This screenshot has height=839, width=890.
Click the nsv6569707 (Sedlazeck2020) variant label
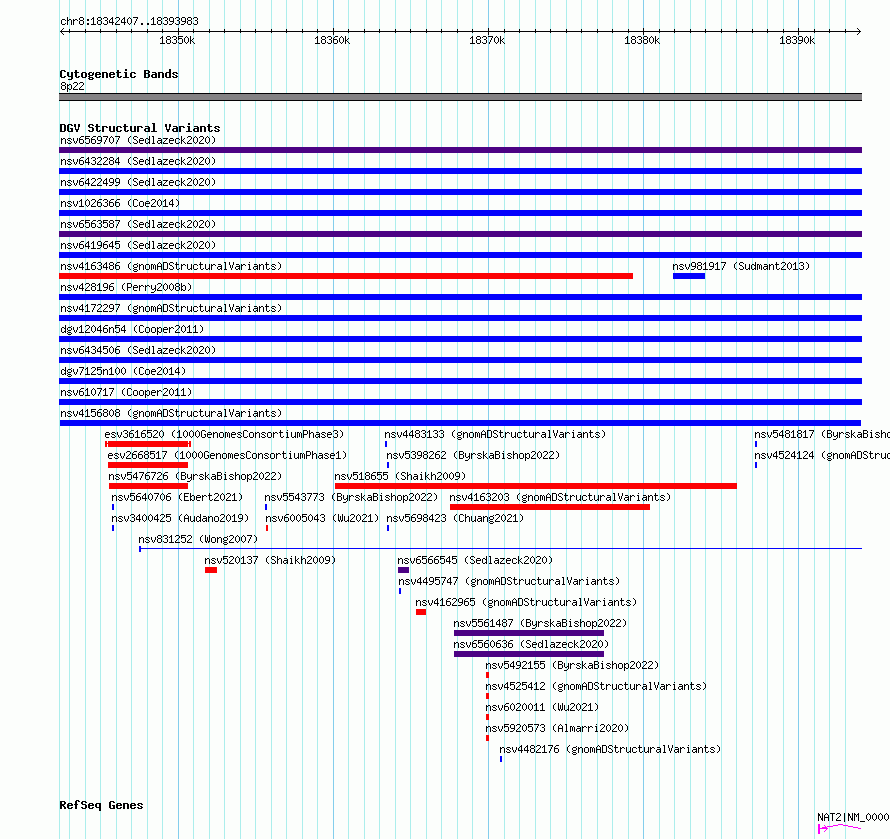pos(138,140)
